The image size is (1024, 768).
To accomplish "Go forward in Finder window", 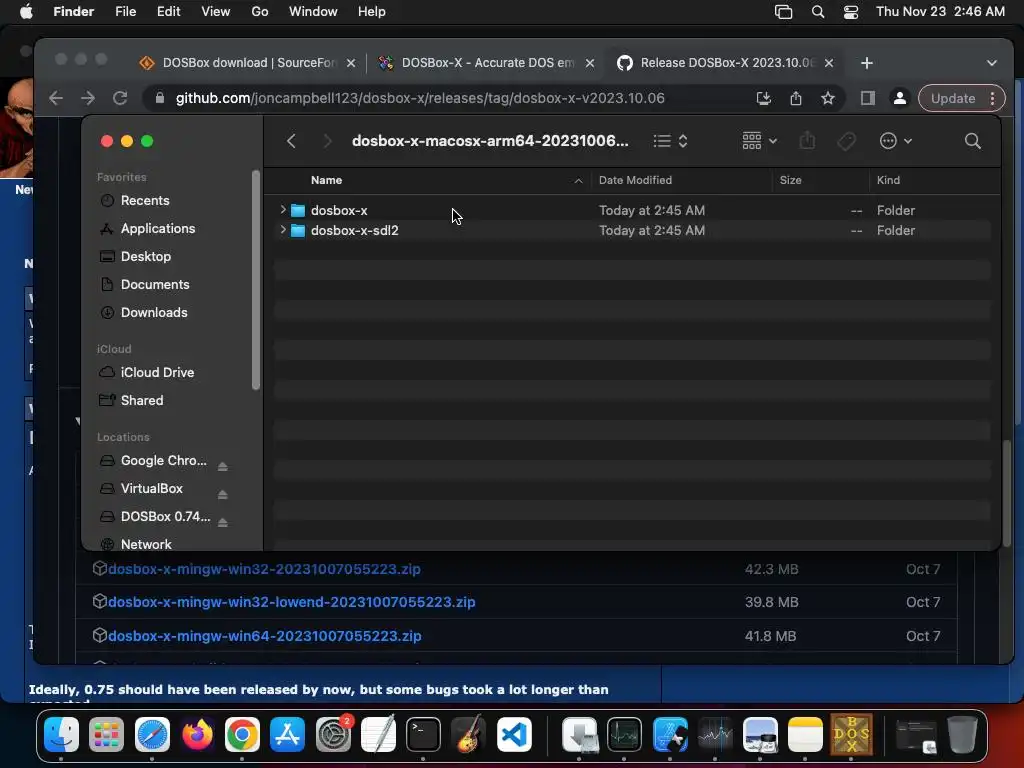I will coord(327,141).
